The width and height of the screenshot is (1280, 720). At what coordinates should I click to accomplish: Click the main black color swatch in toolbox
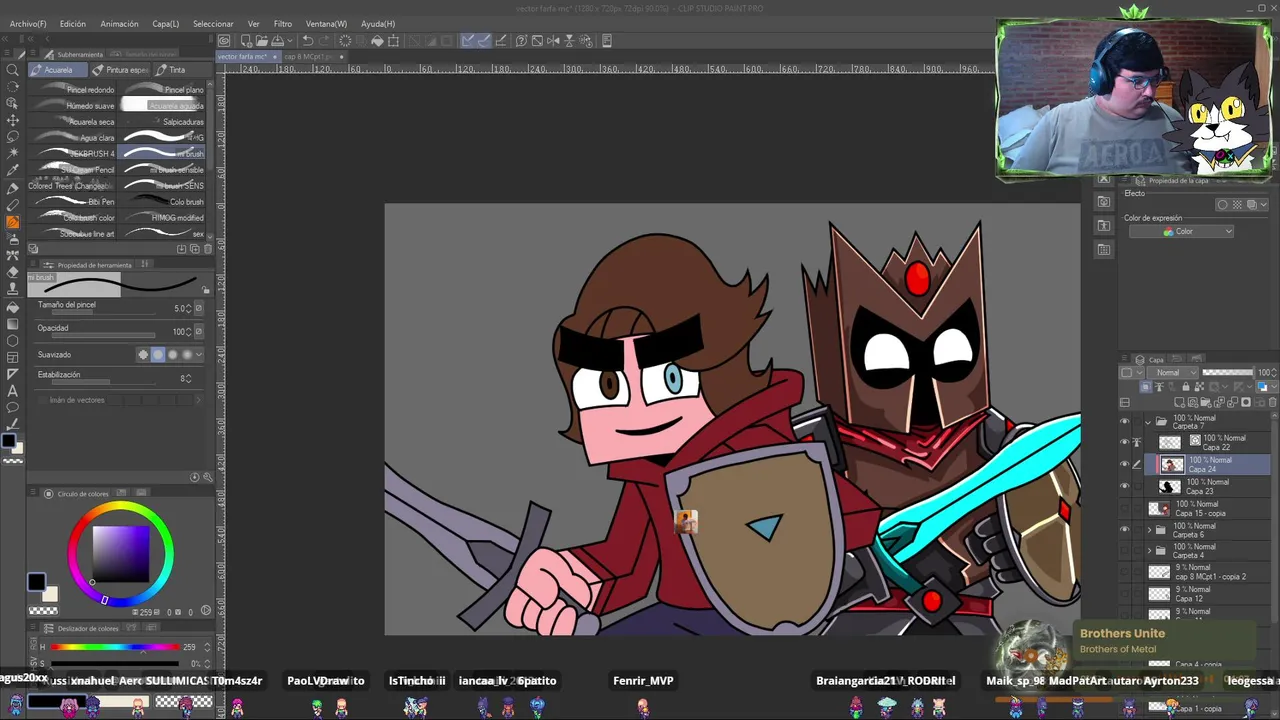pyautogui.click(x=8, y=441)
